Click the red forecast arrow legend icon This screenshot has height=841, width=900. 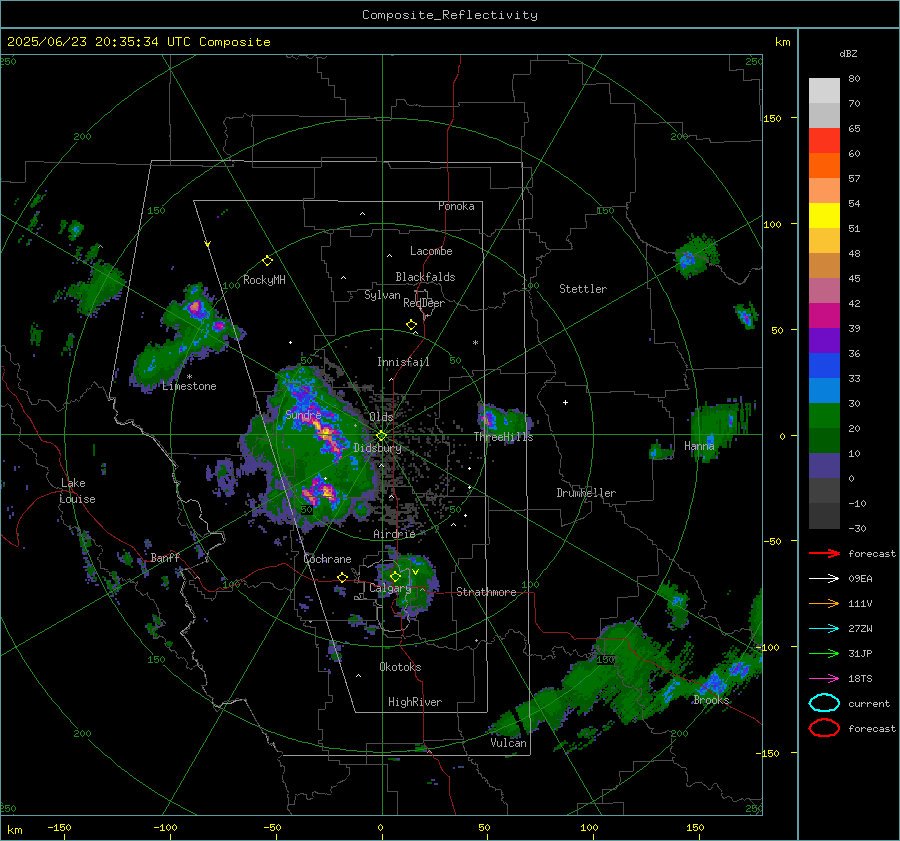click(x=824, y=553)
